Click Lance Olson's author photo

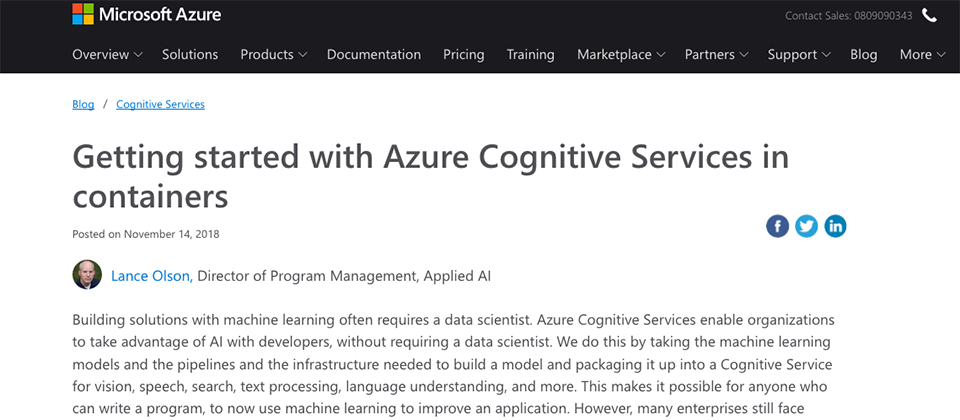click(87, 274)
